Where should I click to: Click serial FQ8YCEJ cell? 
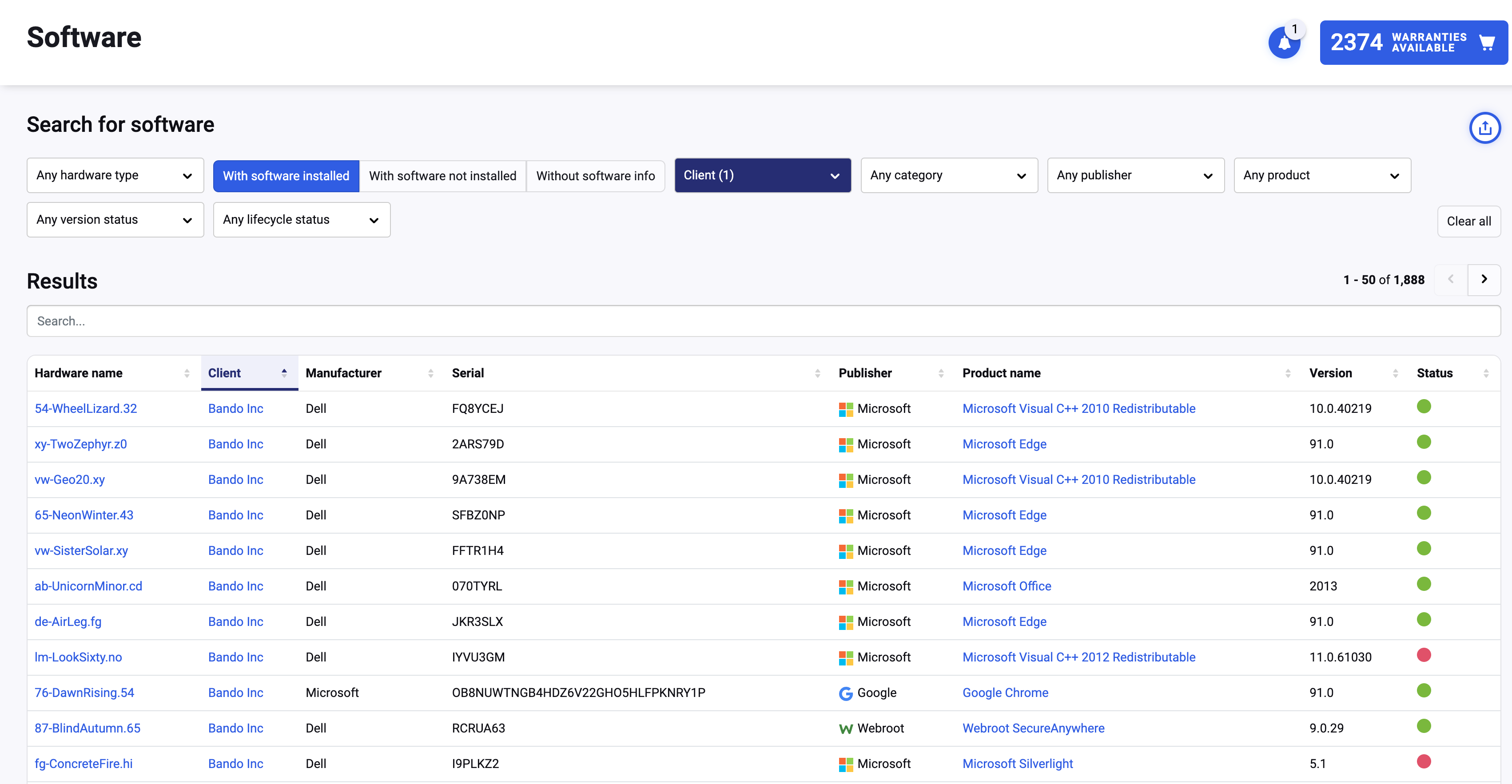tap(477, 408)
